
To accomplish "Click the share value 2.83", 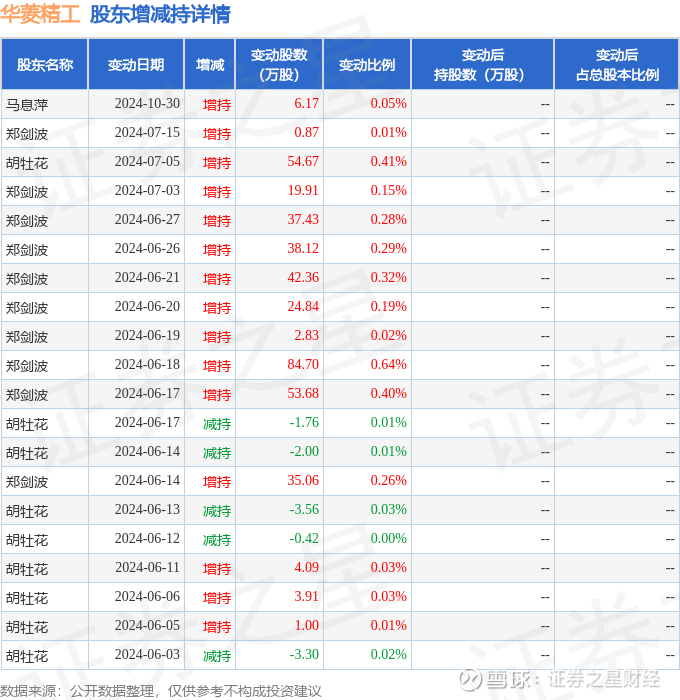I will click(306, 336).
